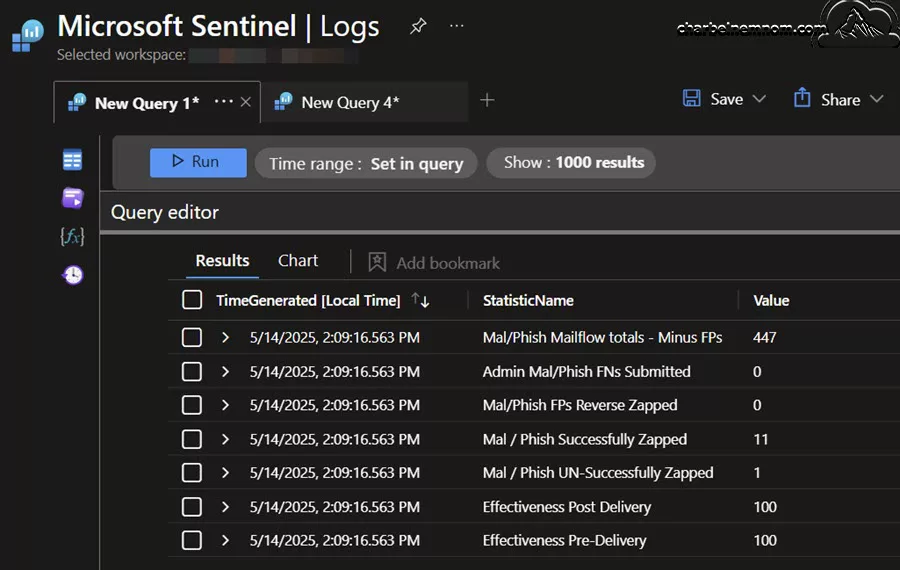Click Add bookmark text

(x=448, y=263)
